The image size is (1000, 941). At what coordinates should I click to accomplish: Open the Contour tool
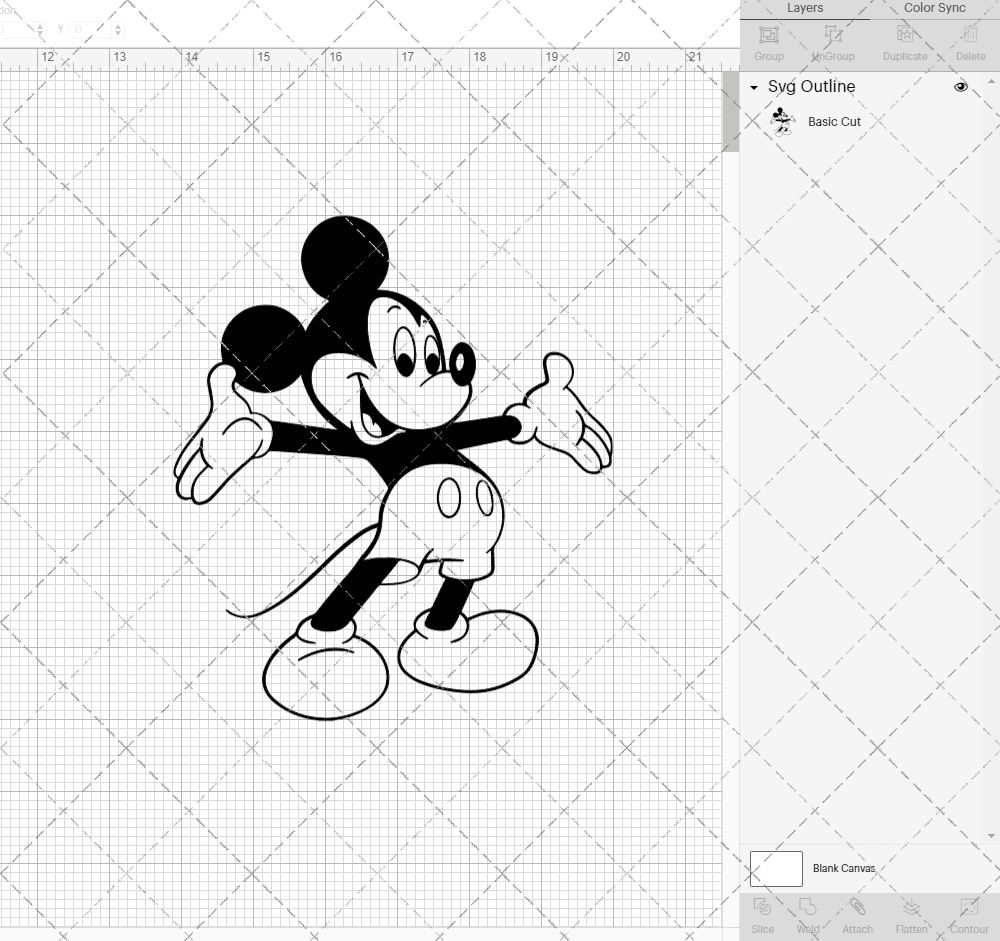tap(967, 912)
